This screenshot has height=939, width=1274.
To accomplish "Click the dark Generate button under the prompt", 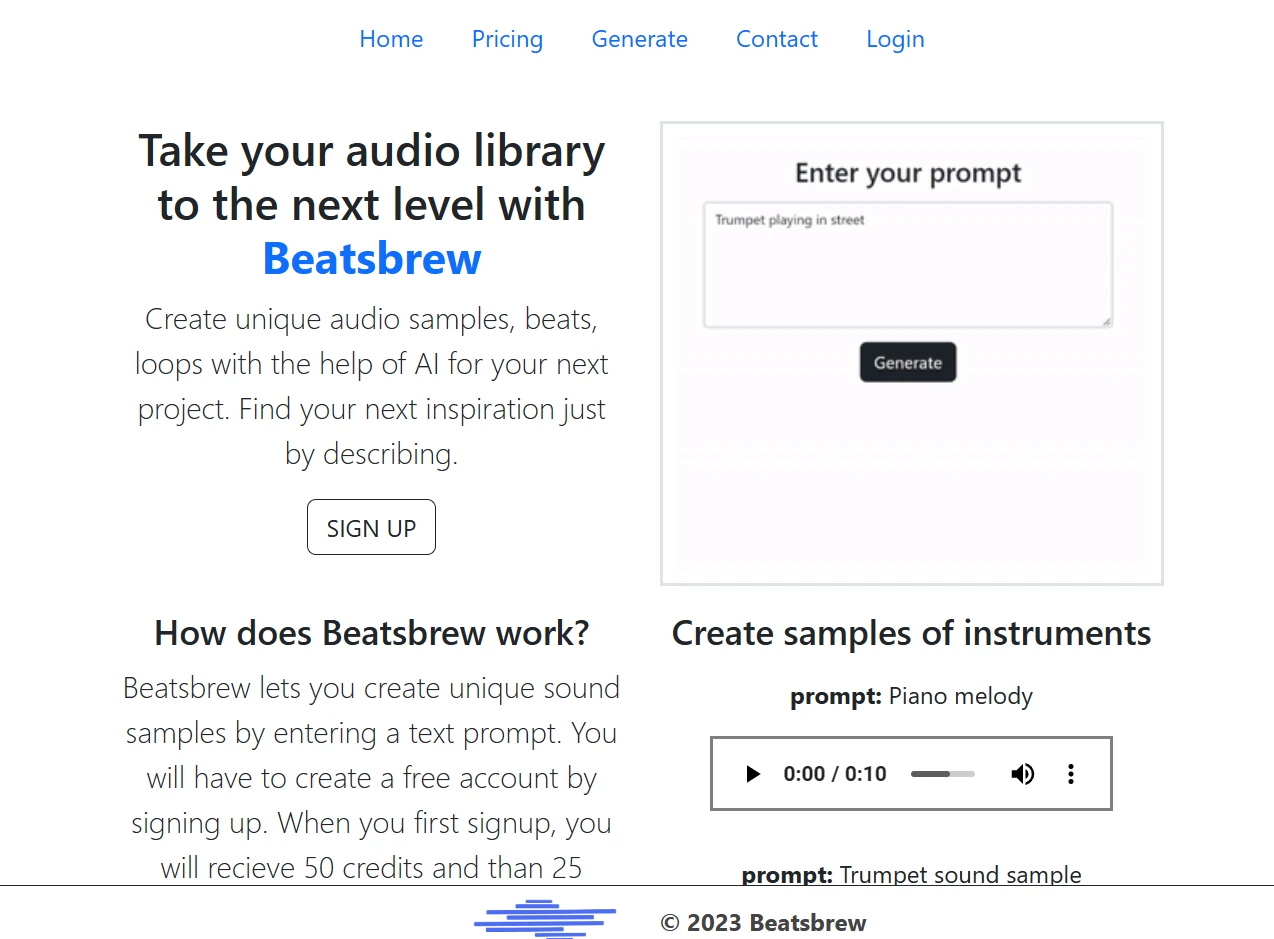I will [x=907, y=362].
